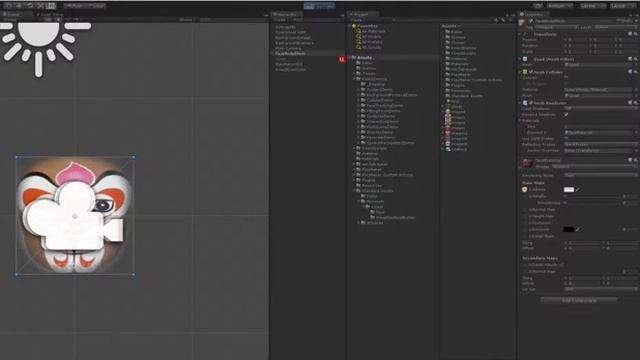Click the yellow Favorites star icon
This screenshot has width=640, height=360.
pyautogui.click(x=354, y=26)
